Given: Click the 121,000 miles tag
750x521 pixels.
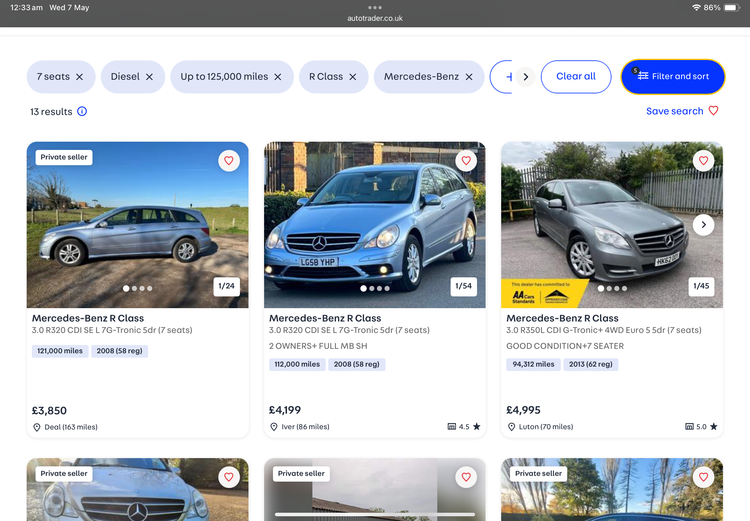Looking at the screenshot, I should [60, 351].
